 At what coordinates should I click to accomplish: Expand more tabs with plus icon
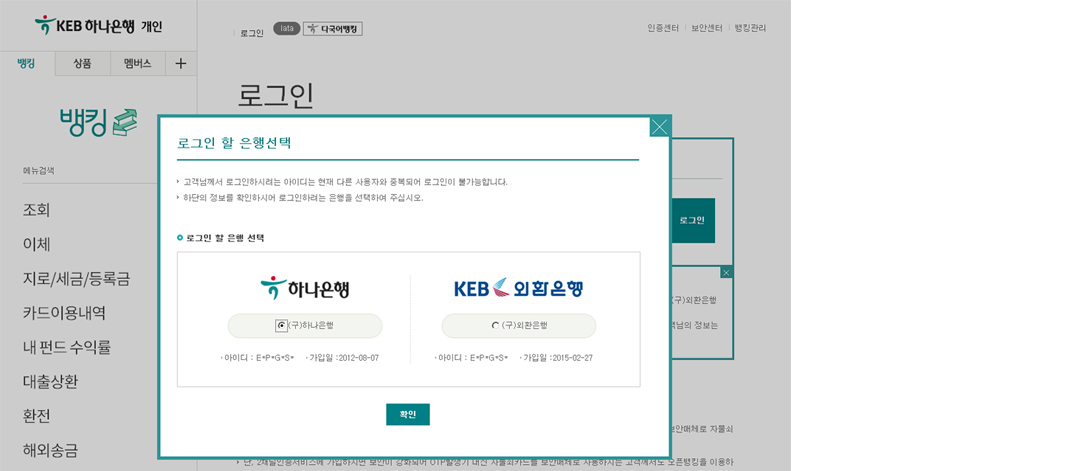tap(181, 63)
